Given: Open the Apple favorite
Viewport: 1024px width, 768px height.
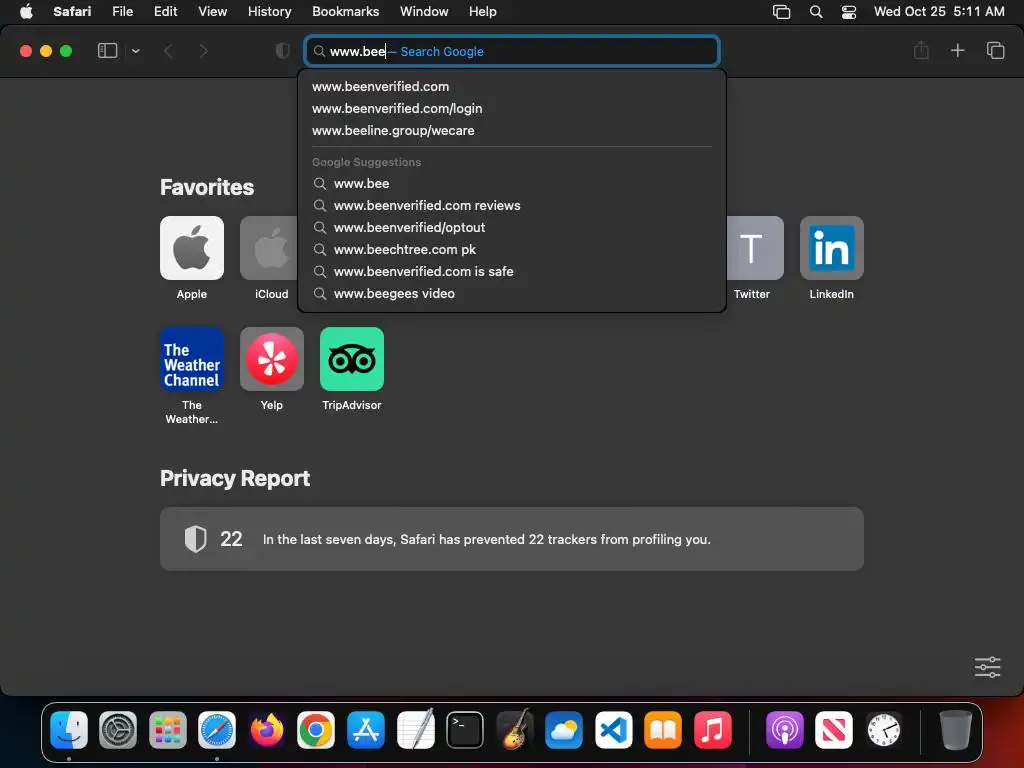Looking at the screenshot, I should pyautogui.click(x=192, y=248).
